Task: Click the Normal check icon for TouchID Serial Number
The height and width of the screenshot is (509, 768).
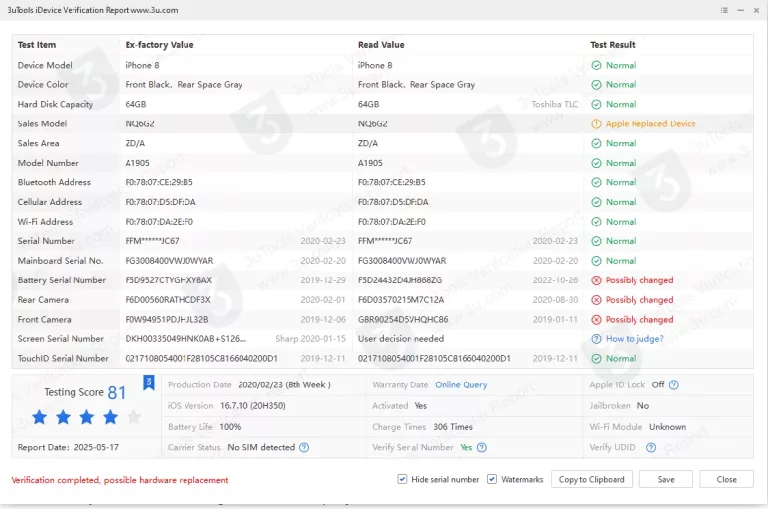Action: pyautogui.click(x=596, y=359)
